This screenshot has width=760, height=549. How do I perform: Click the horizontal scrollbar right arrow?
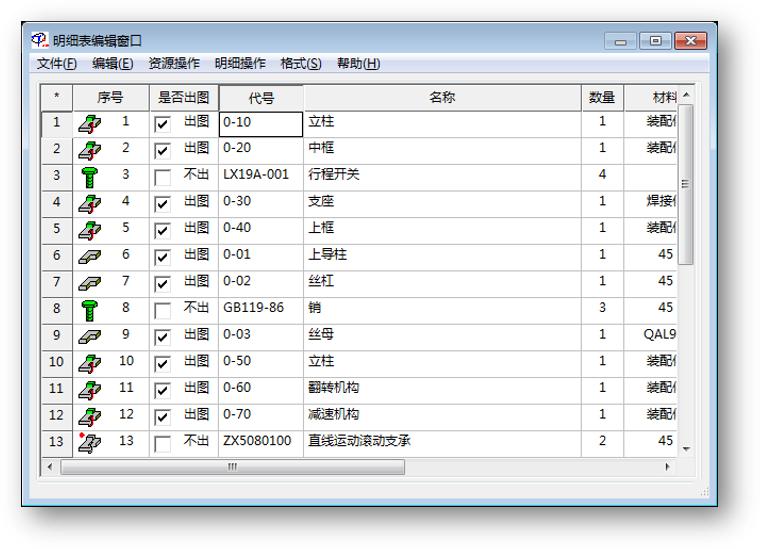coord(667,467)
